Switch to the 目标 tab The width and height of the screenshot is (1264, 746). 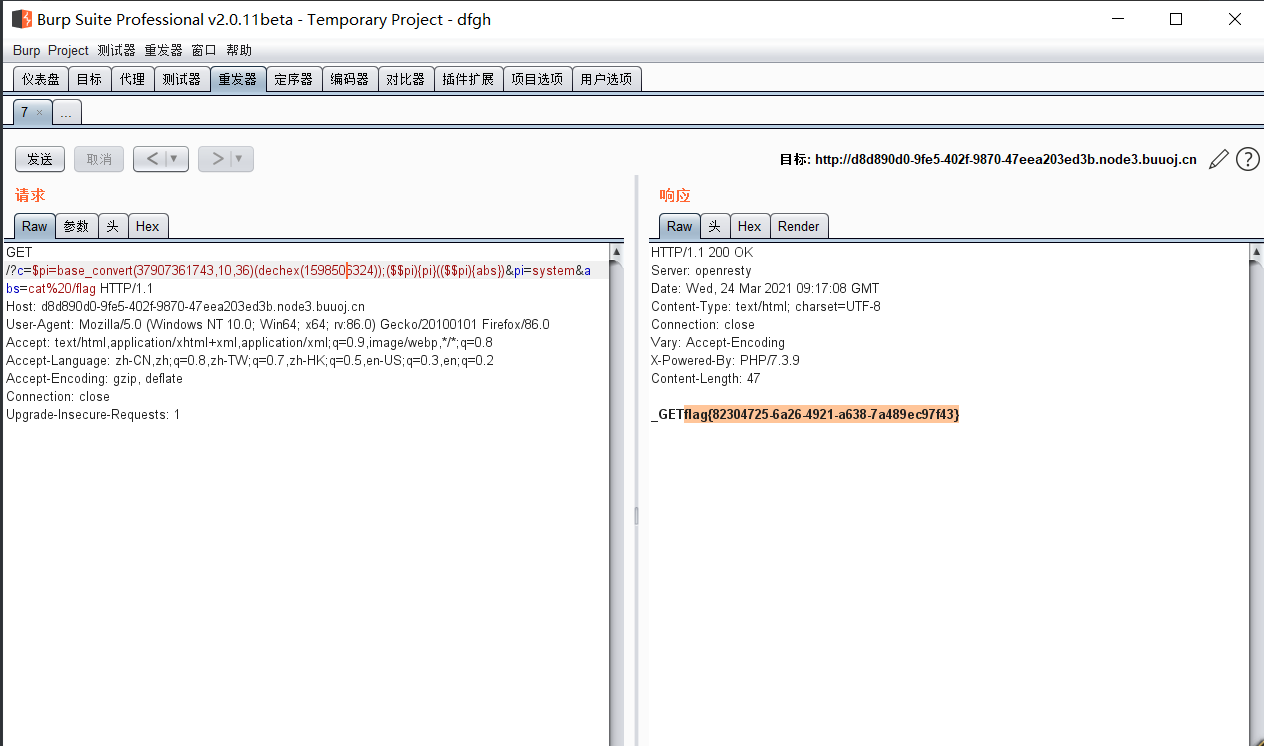pyautogui.click(x=89, y=79)
